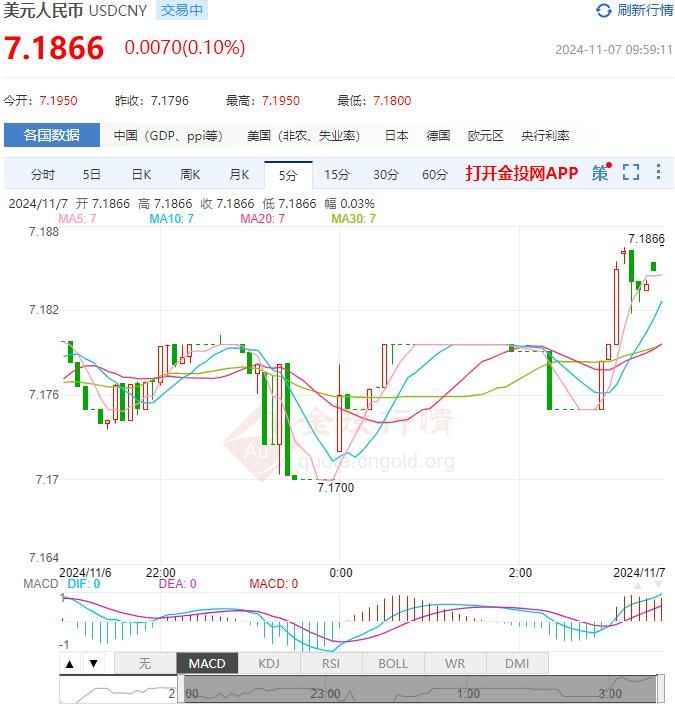
Task: Open the 欧元区 data link
Action: point(485,136)
